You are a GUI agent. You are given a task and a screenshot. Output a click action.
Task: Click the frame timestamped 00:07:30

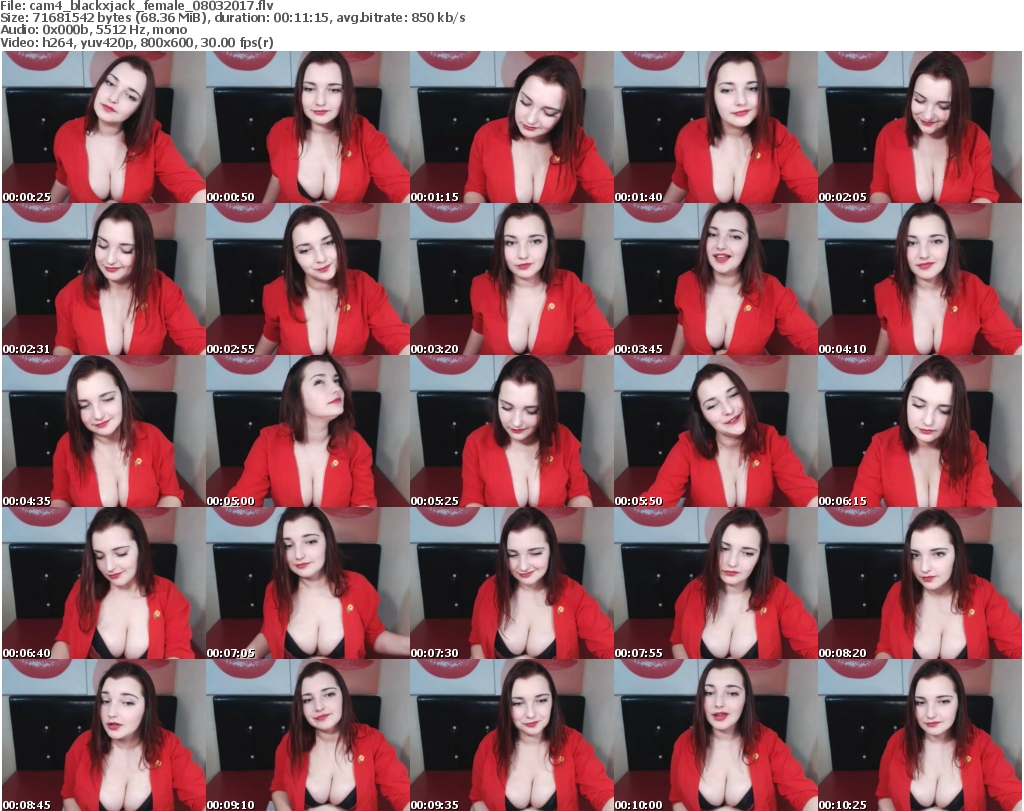(x=511, y=584)
